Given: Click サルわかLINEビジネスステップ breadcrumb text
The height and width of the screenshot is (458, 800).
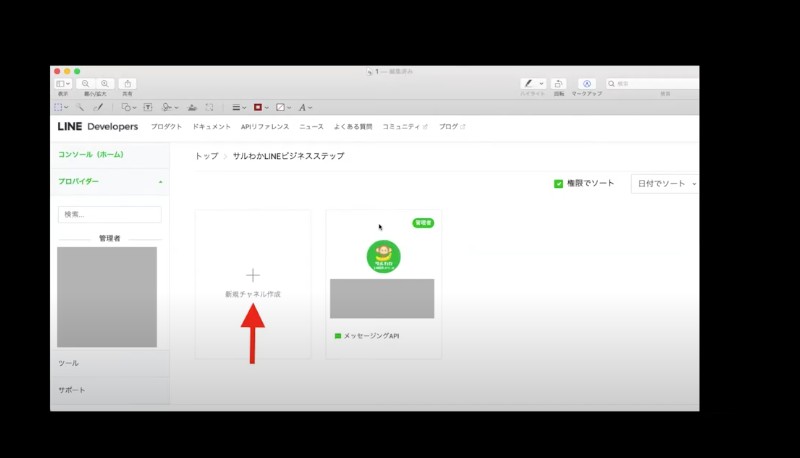Looking at the screenshot, I should point(288,156).
